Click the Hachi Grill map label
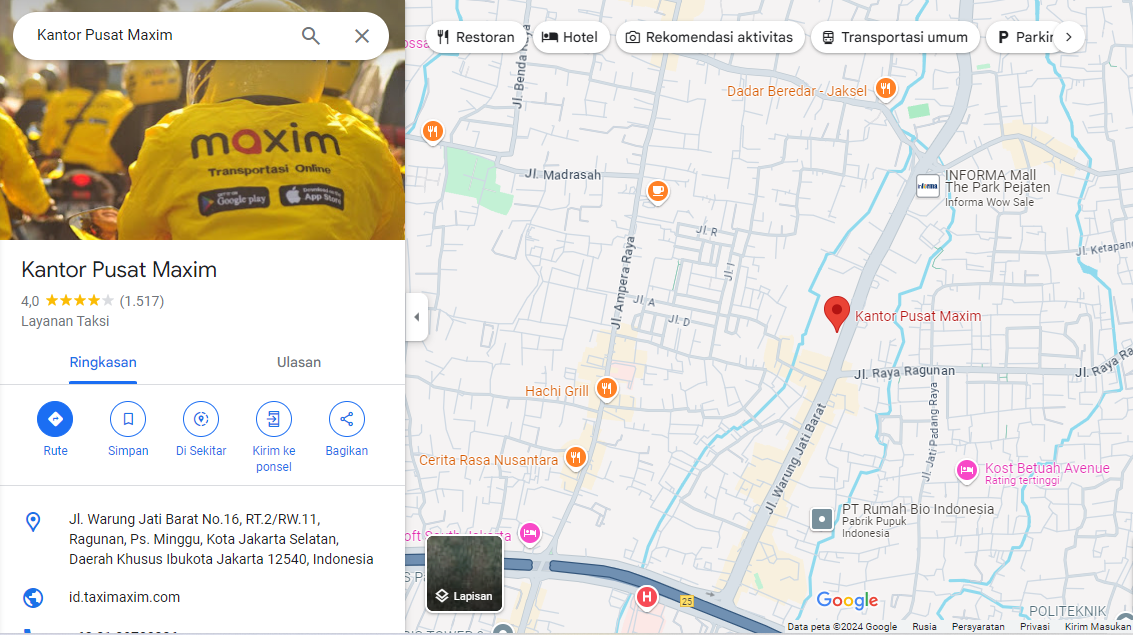The height and width of the screenshot is (635, 1133). click(x=556, y=391)
